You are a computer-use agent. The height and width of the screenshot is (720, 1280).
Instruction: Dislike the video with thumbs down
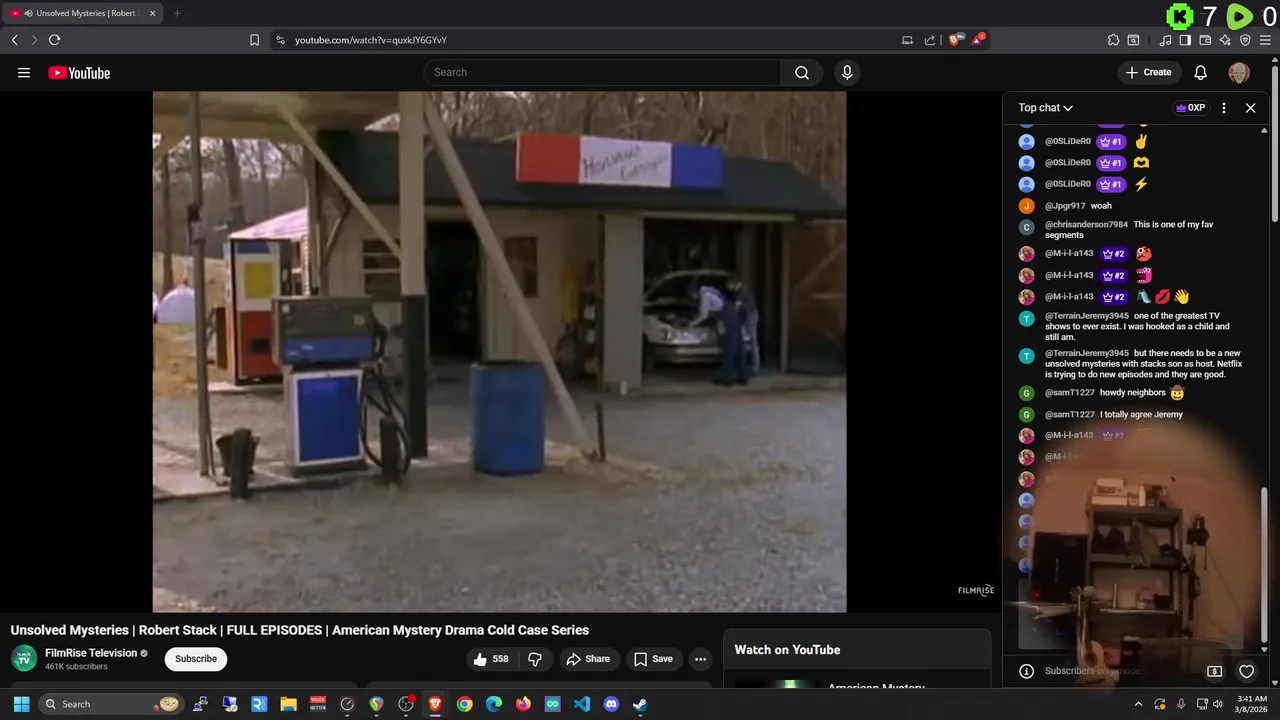(534, 659)
